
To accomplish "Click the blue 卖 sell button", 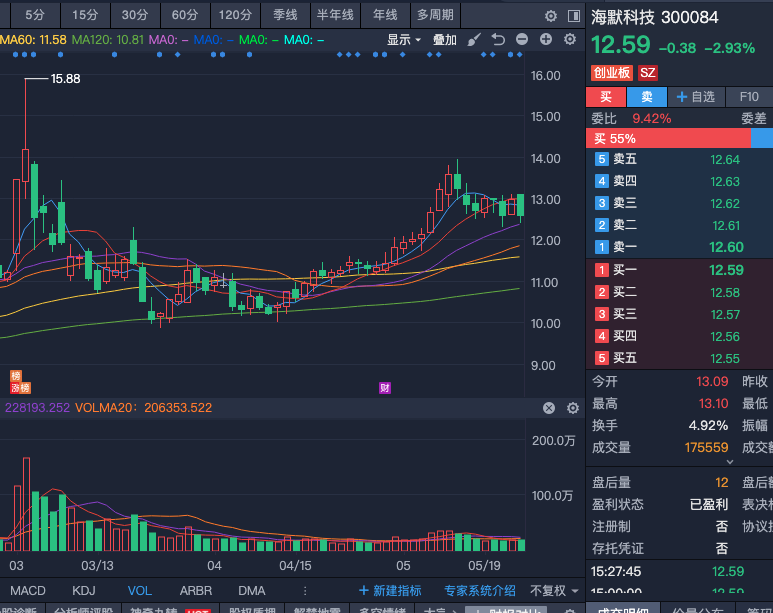I will click(x=647, y=97).
